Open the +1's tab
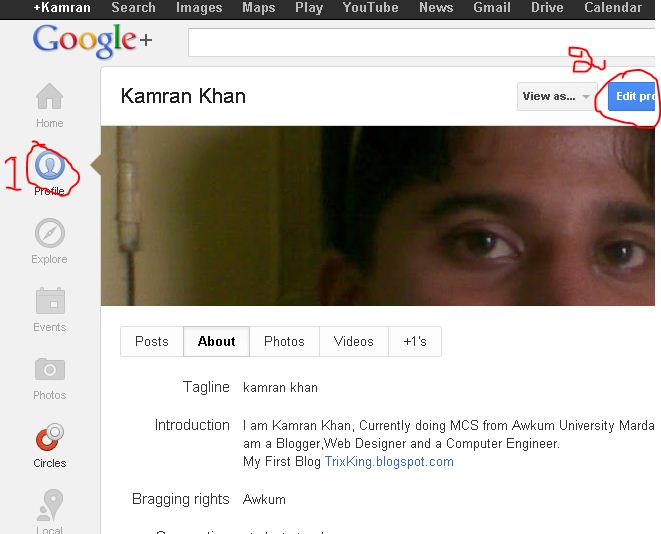This screenshot has width=661, height=534. point(415,341)
